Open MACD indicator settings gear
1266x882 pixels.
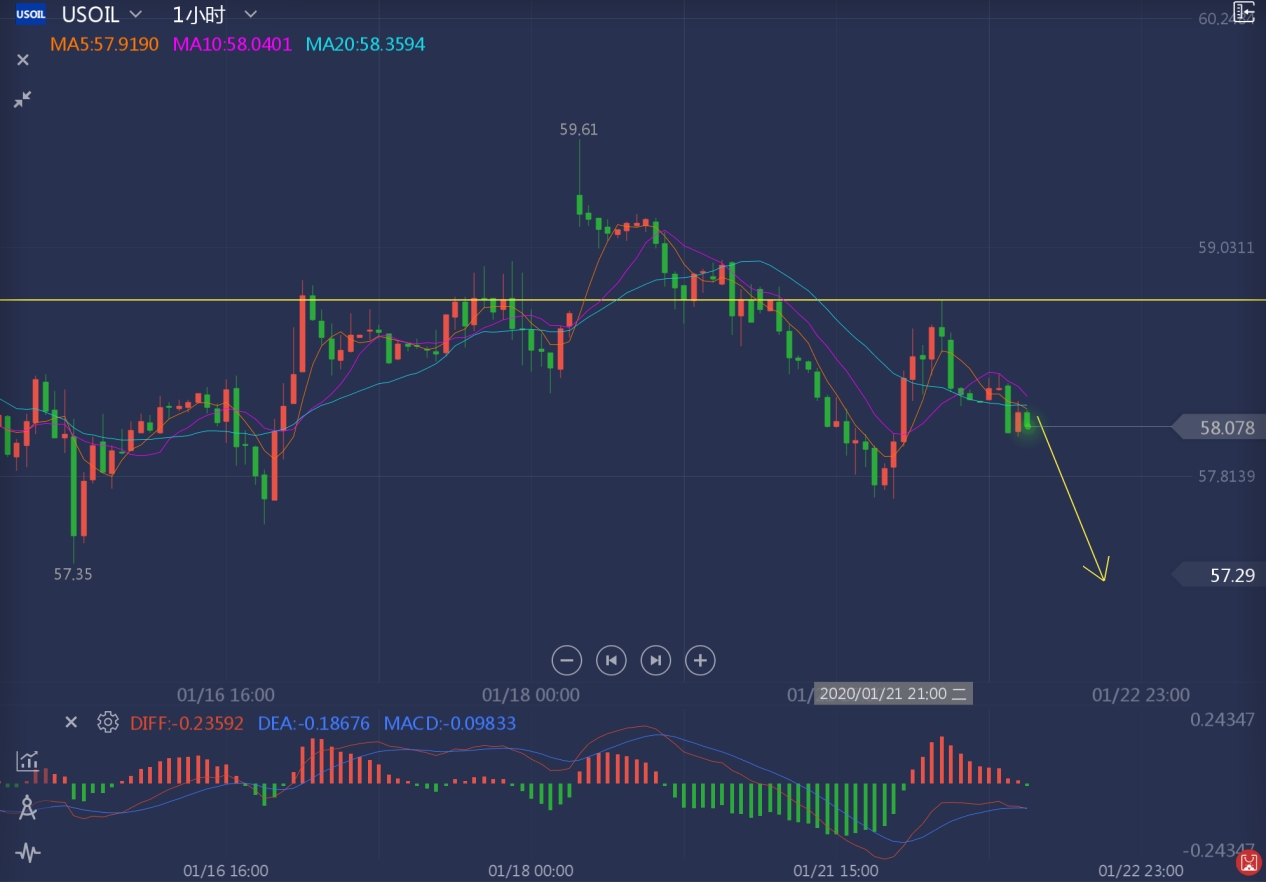click(108, 722)
